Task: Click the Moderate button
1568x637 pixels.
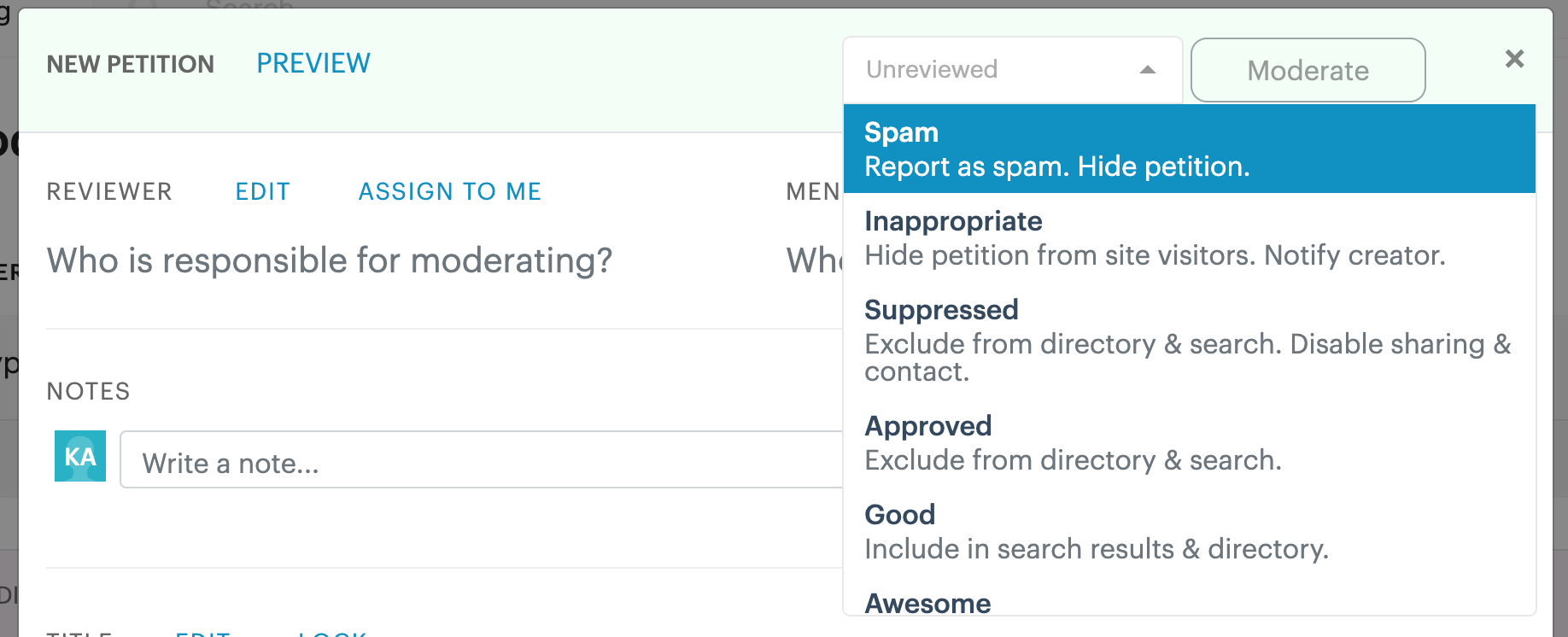Action: tap(1308, 70)
